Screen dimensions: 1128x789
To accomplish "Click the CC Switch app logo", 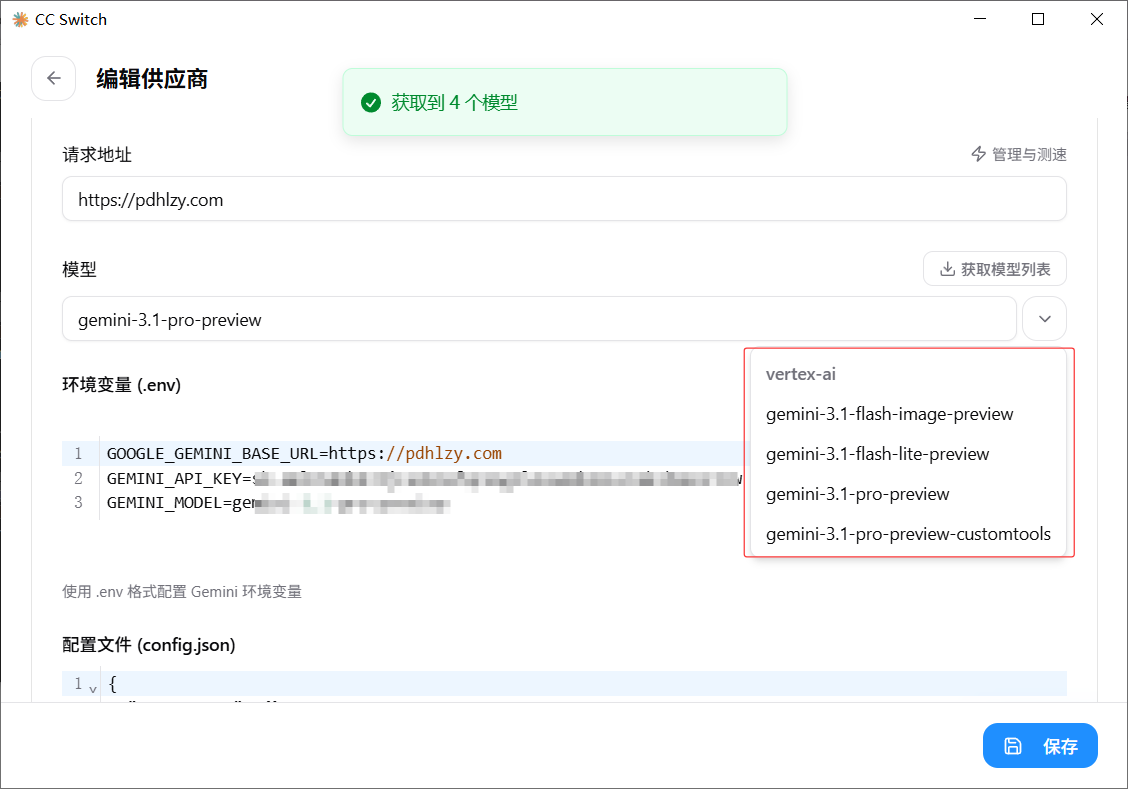I will click(x=20, y=19).
